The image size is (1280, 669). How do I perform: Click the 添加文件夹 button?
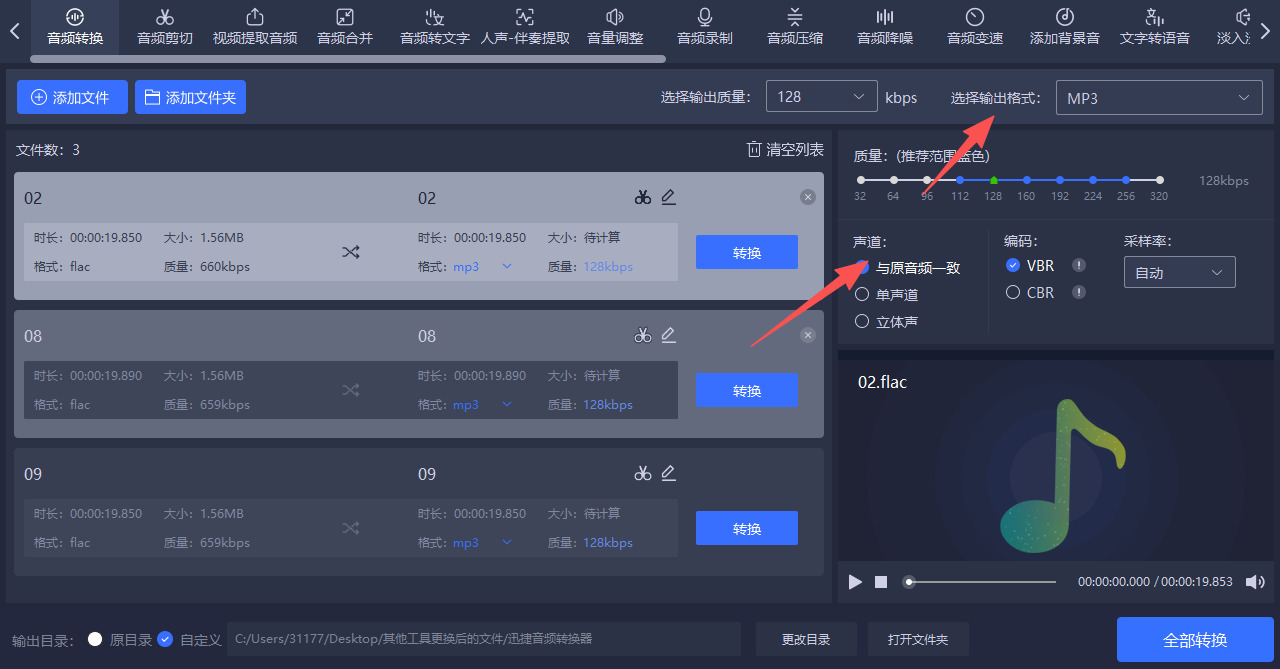[x=190, y=97]
